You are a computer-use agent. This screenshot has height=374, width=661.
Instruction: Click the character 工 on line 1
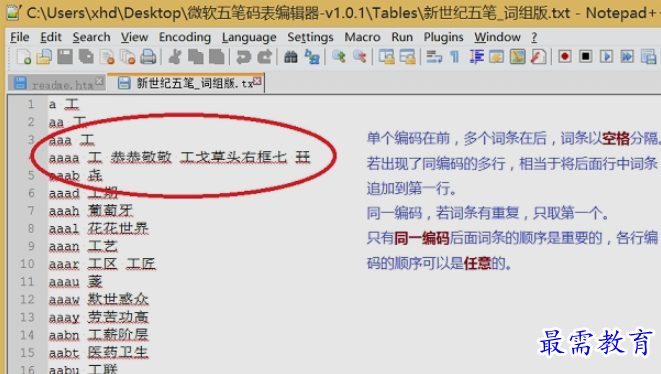click(72, 104)
